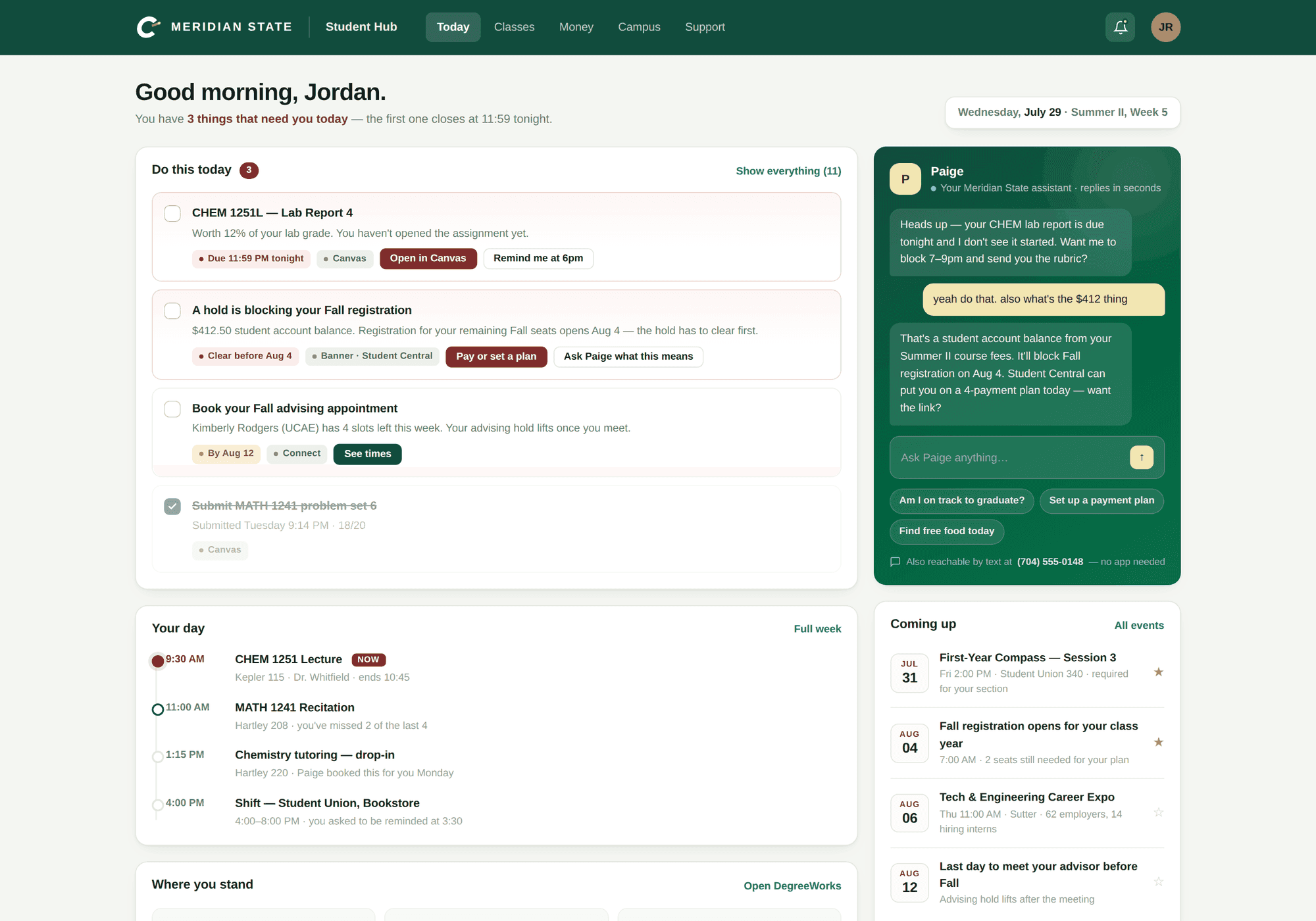The height and width of the screenshot is (921, 1316).
Task: Click the Meridian State logo icon
Action: (149, 27)
